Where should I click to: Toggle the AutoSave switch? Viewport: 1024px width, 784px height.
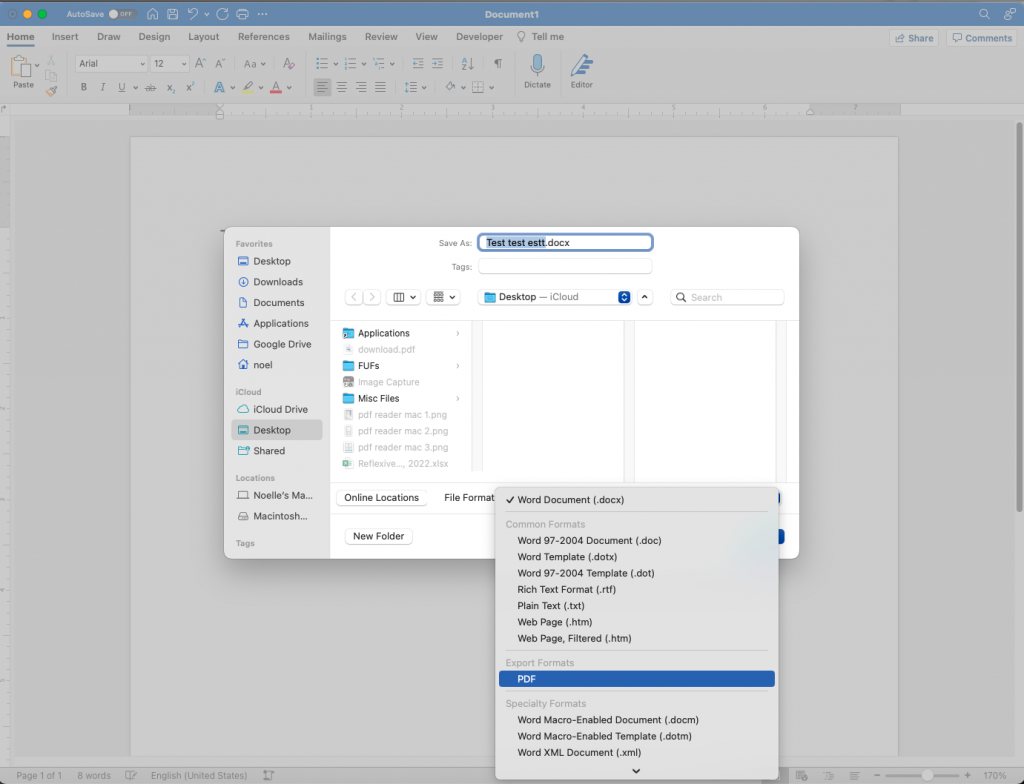click(121, 14)
